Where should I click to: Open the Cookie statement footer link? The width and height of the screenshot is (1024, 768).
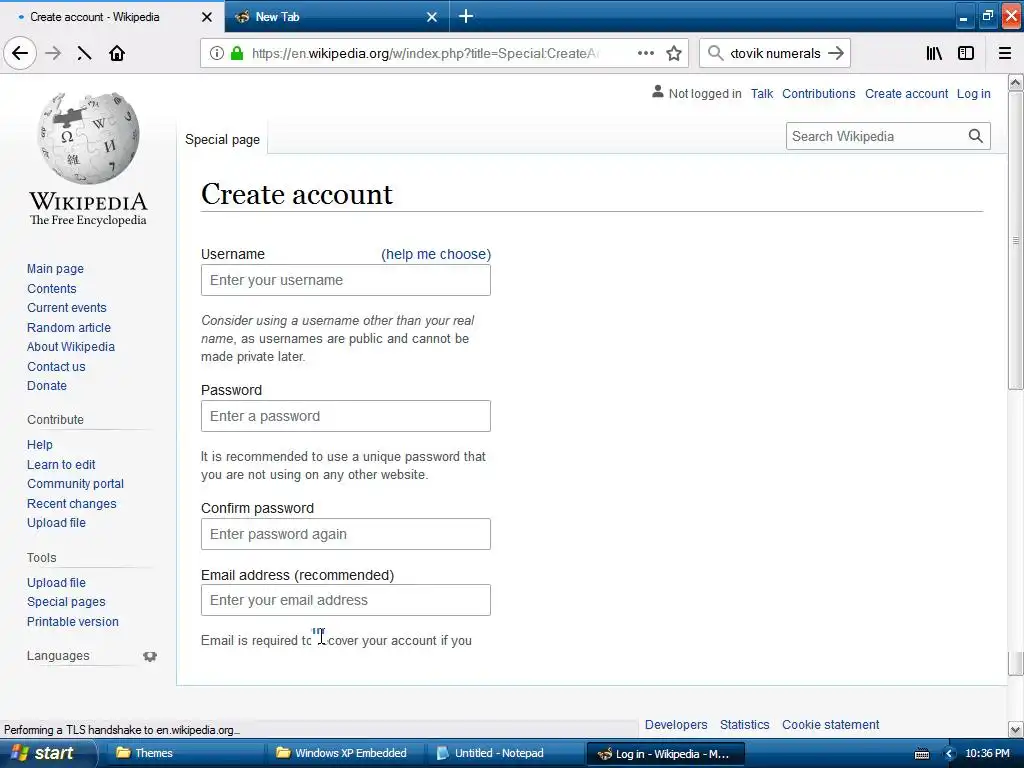click(x=831, y=724)
